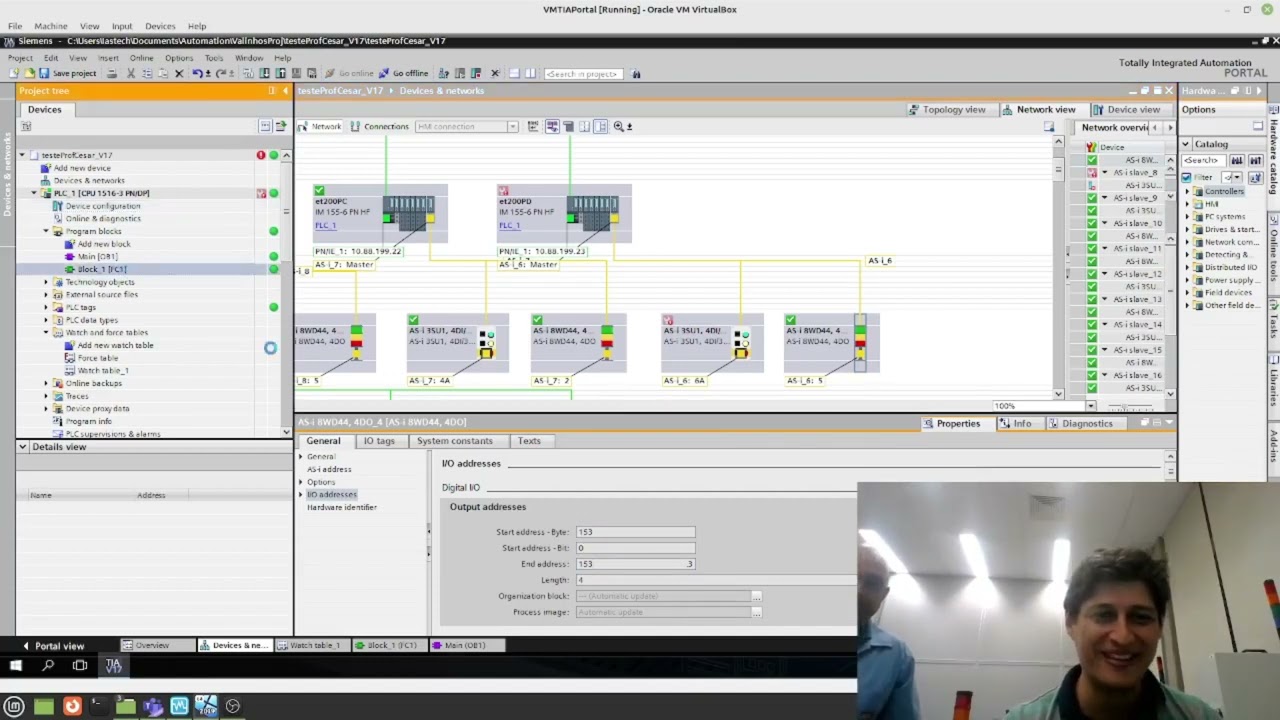
Task: Click the Go online button
Action: [x=350, y=74]
